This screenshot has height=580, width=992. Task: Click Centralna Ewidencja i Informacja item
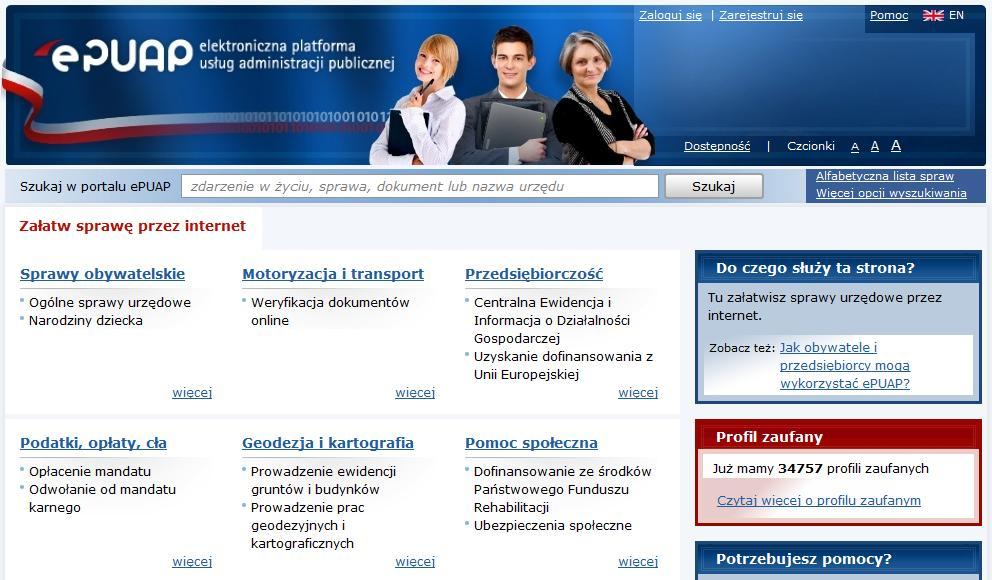552,320
